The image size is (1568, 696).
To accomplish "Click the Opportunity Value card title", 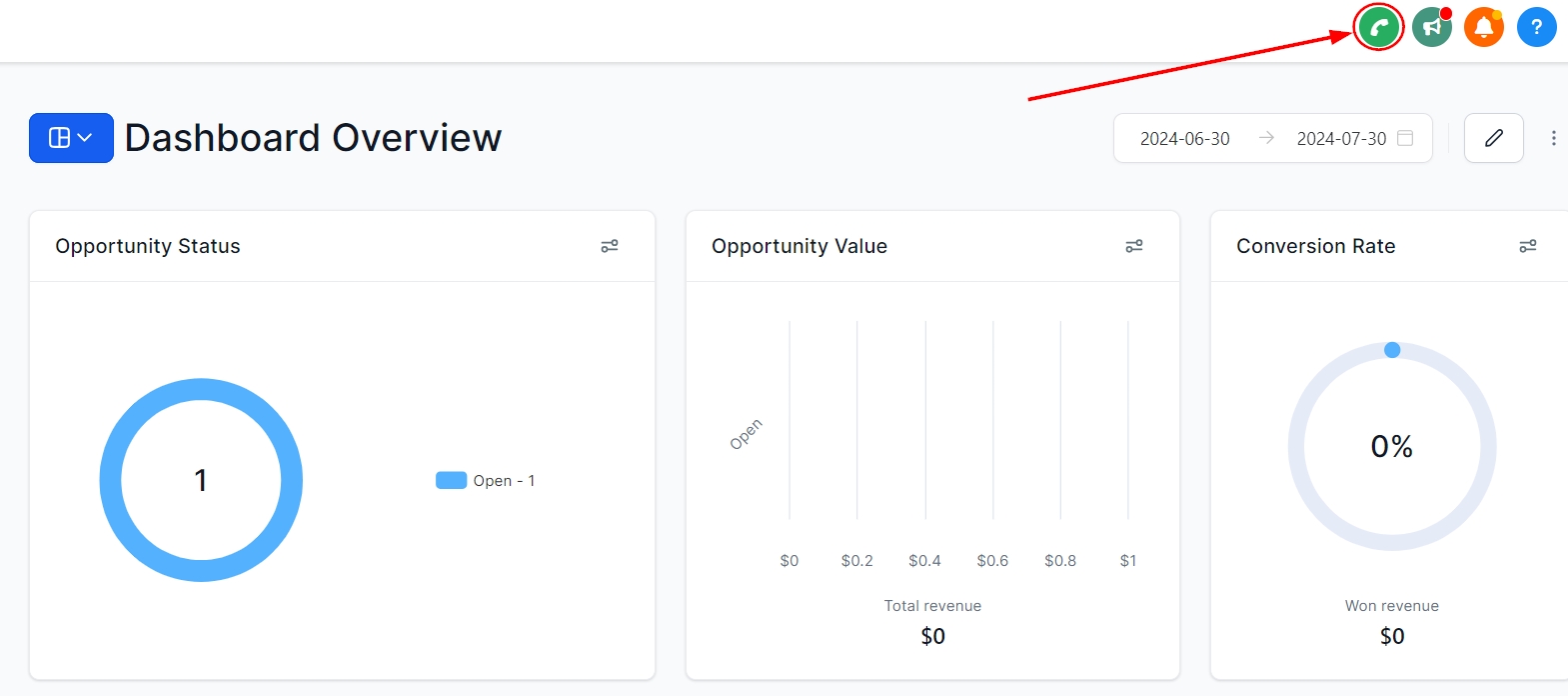I will click(798, 246).
